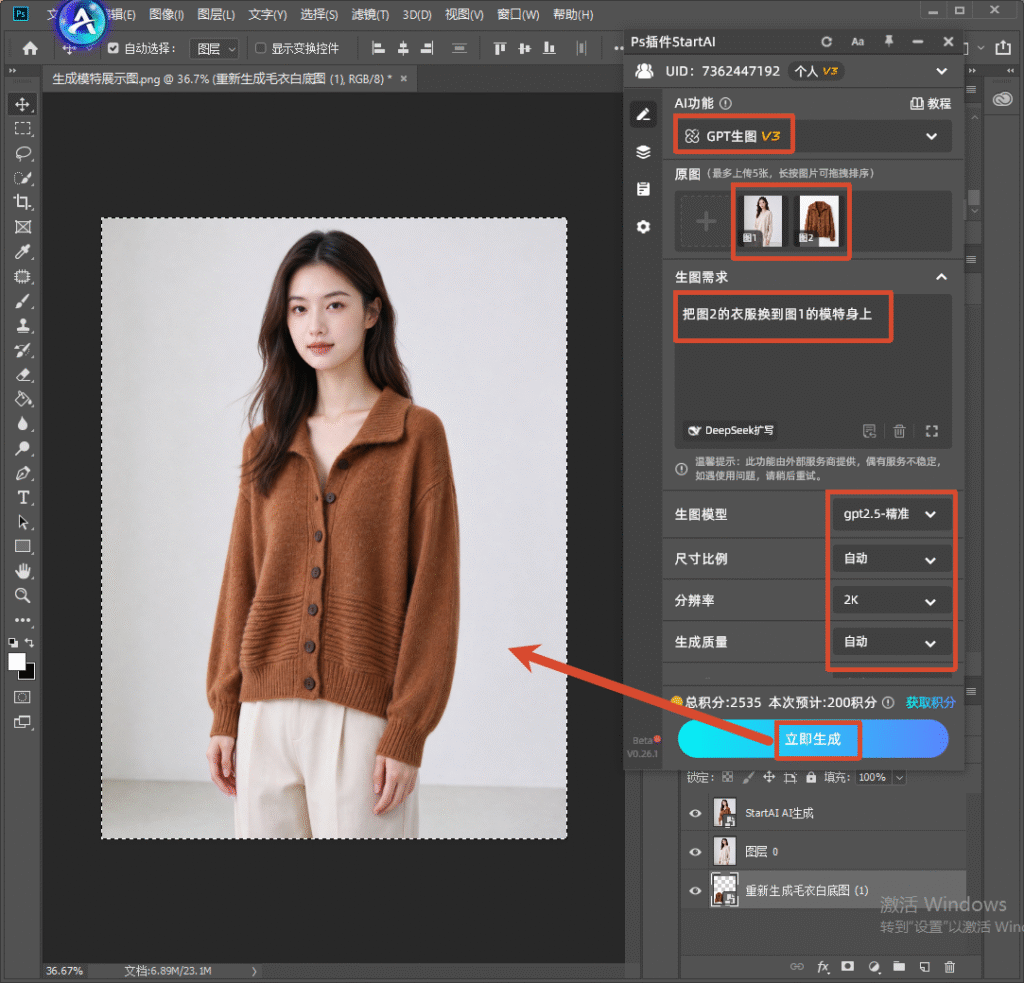1024x983 pixels.
Task: Select the Rectangular Marquee tool
Action: pyautogui.click(x=23, y=129)
